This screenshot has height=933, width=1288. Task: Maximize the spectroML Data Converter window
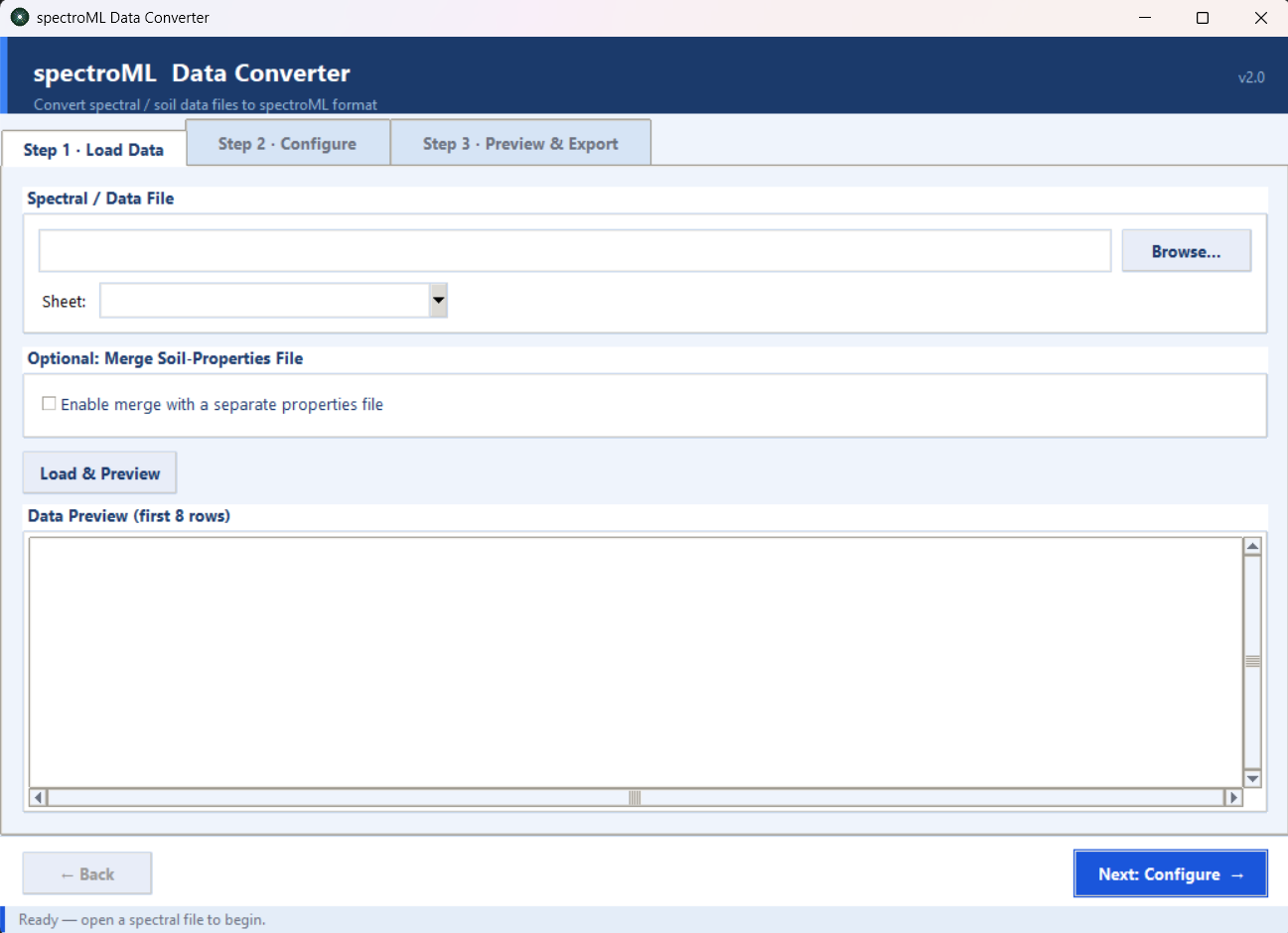[x=1203, y=18]
